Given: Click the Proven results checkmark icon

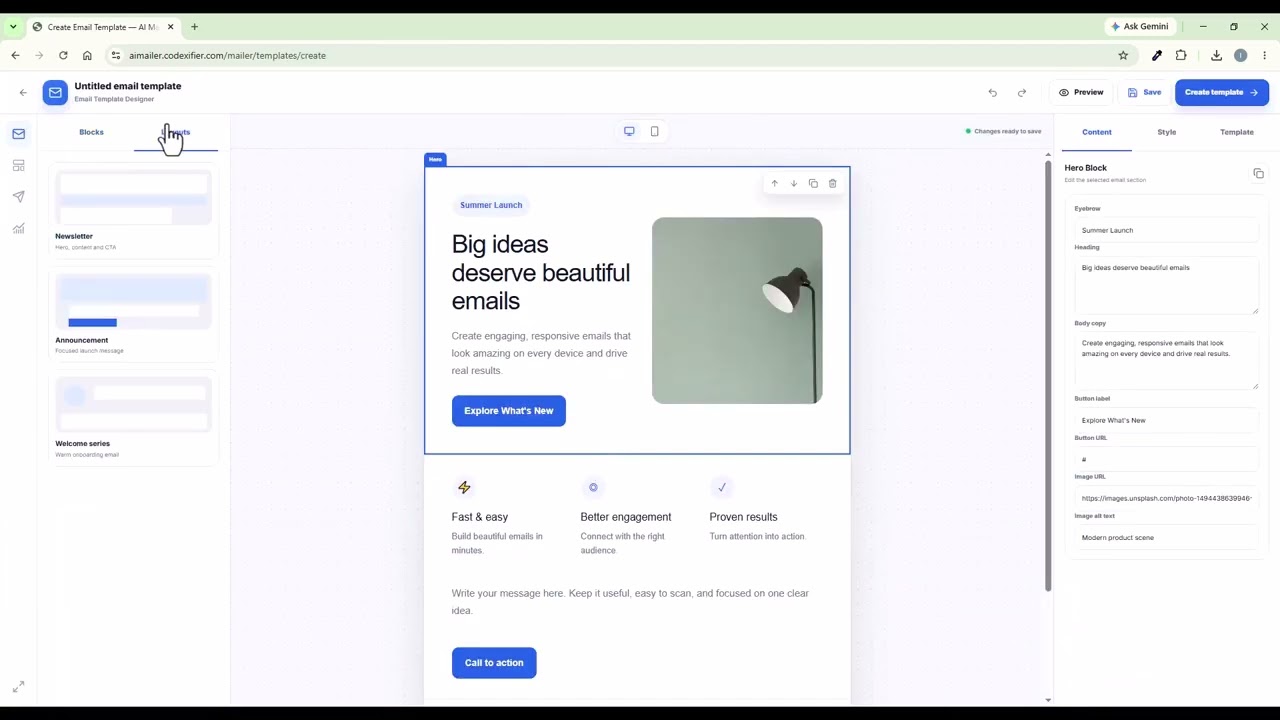Looking at the screenshot, I should pos(721,487).
